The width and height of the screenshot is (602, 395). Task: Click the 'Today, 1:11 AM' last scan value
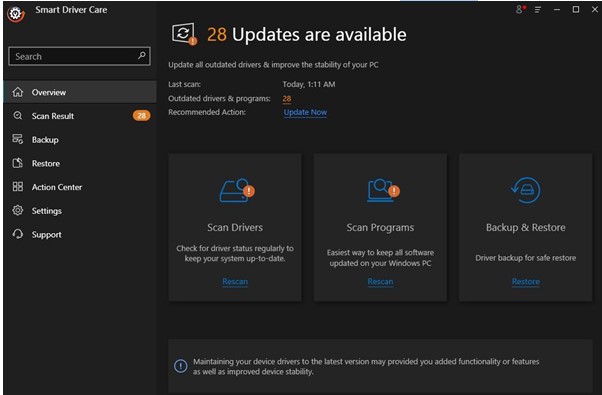click(x=309, y=84)
